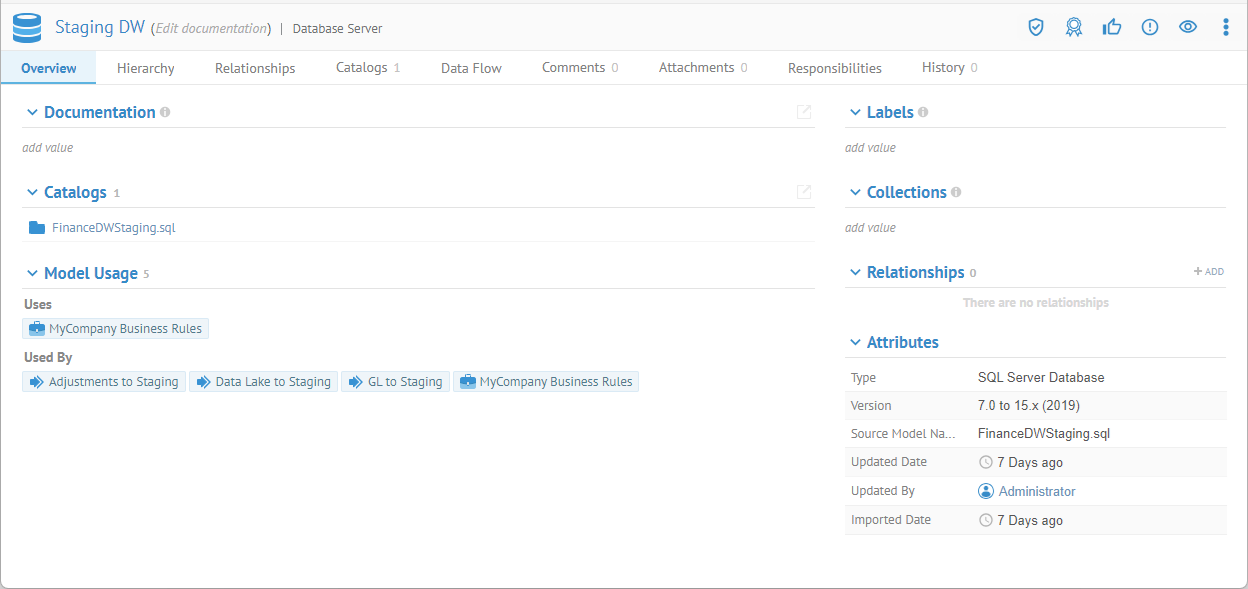Screen dimensions: 1248x589
Task: Open the FinanceDWStaging.sql catalog
Action: (113, 228)
